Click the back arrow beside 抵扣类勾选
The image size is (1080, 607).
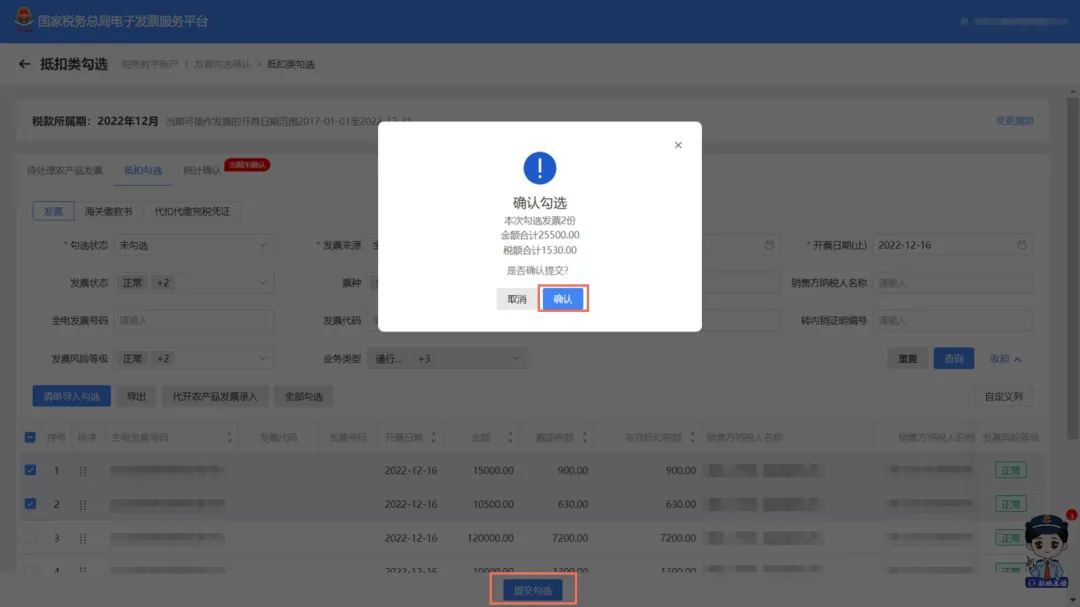click(25, 64)
